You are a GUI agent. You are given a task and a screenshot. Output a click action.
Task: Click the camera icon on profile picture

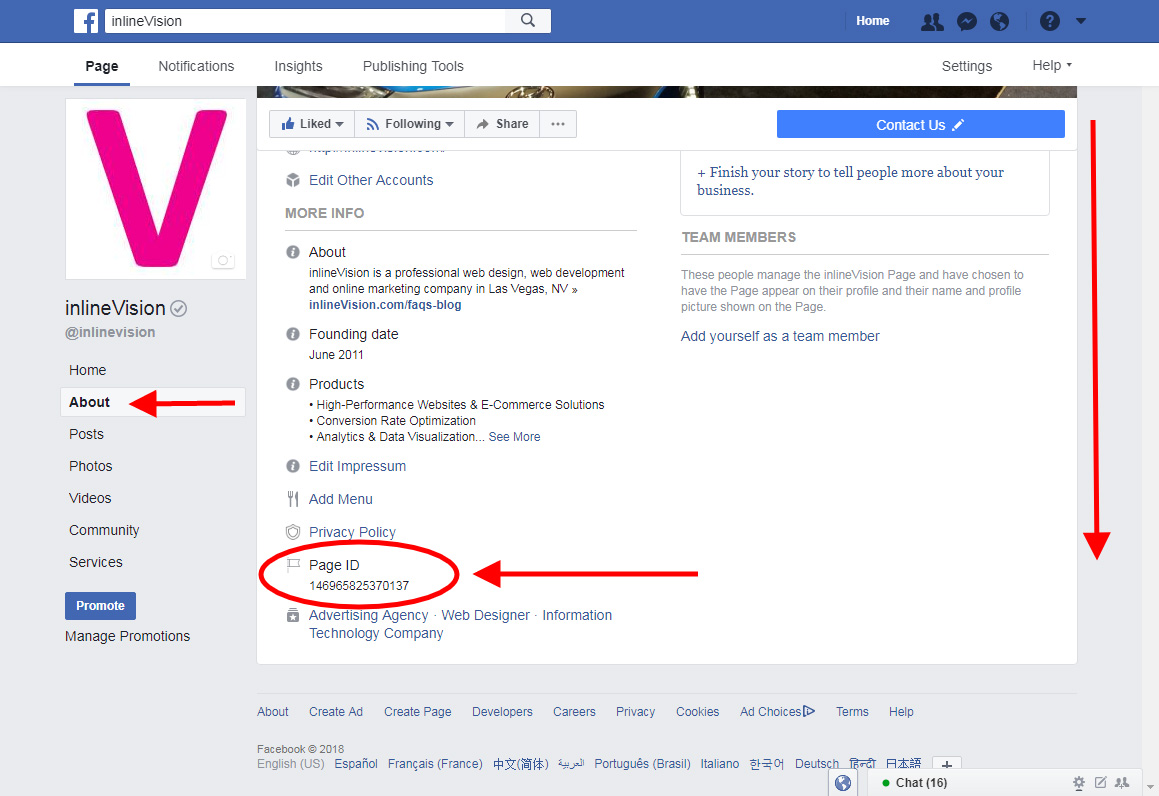[x=222, y=260]
